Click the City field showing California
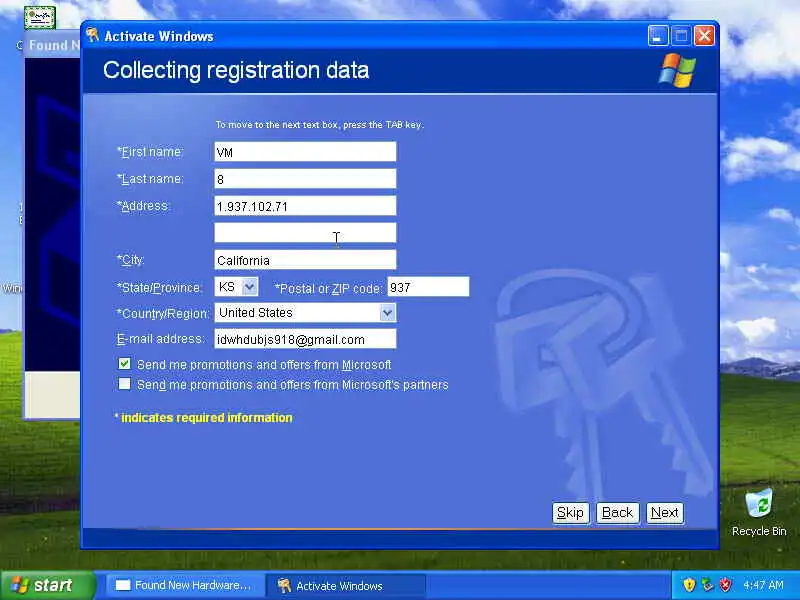 pyautogui.click(x=305, y=260)
